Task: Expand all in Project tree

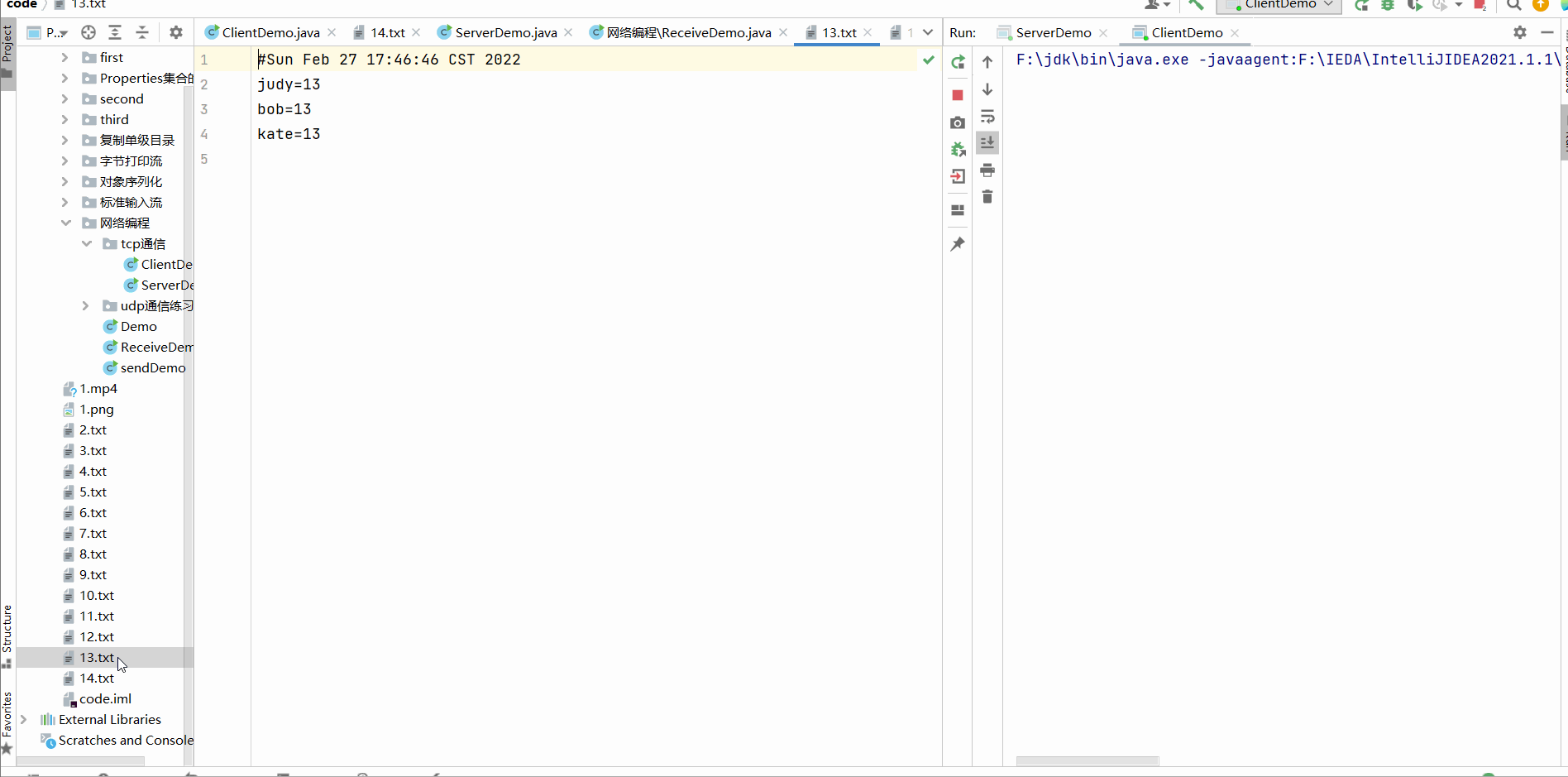Action: click(x=115, y=32)
